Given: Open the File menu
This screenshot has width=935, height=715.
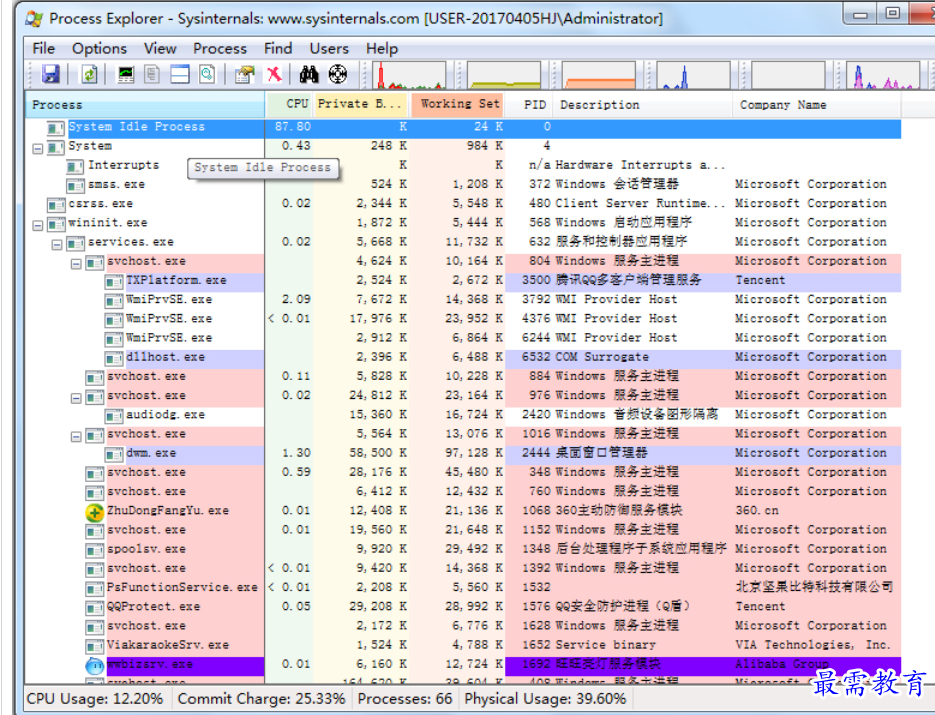Looking at the screenshot, I should [x=44, y=48].
